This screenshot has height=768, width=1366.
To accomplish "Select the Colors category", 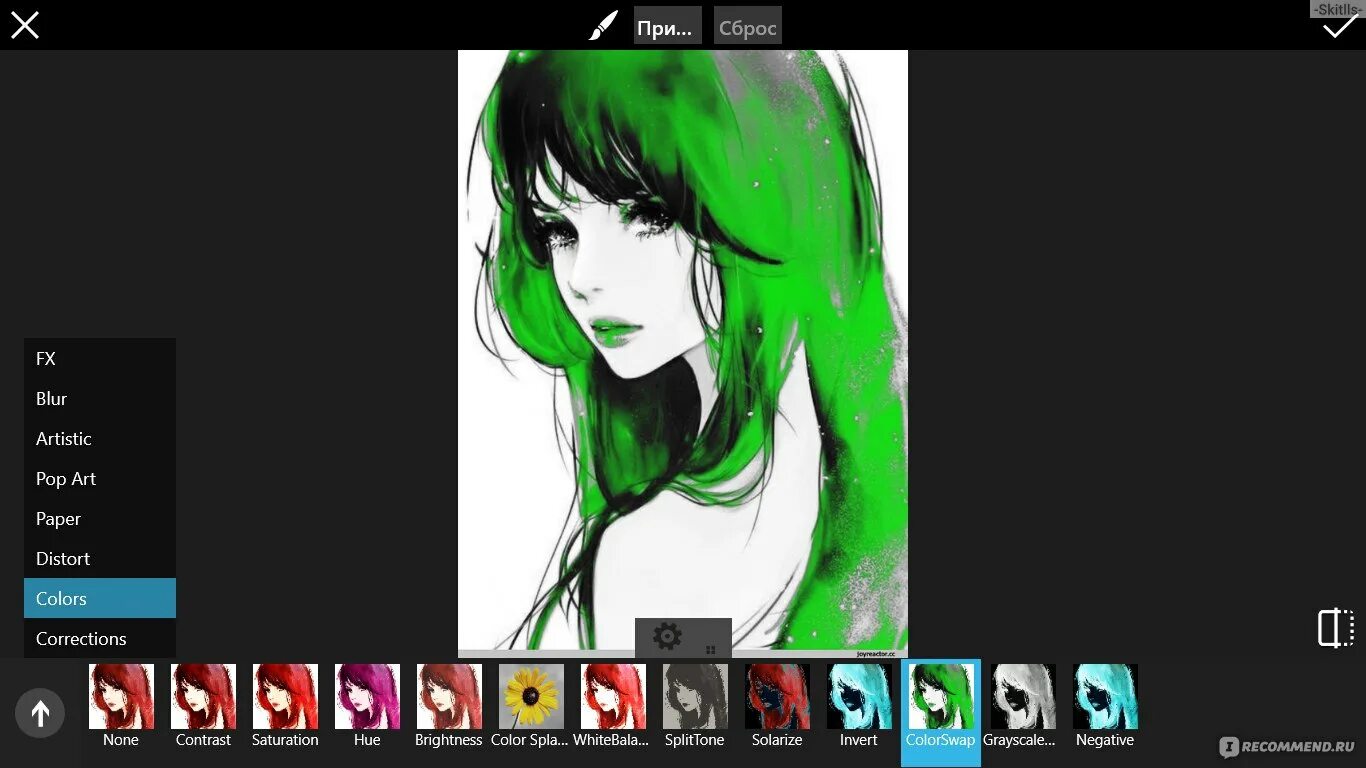I will 100,598.
